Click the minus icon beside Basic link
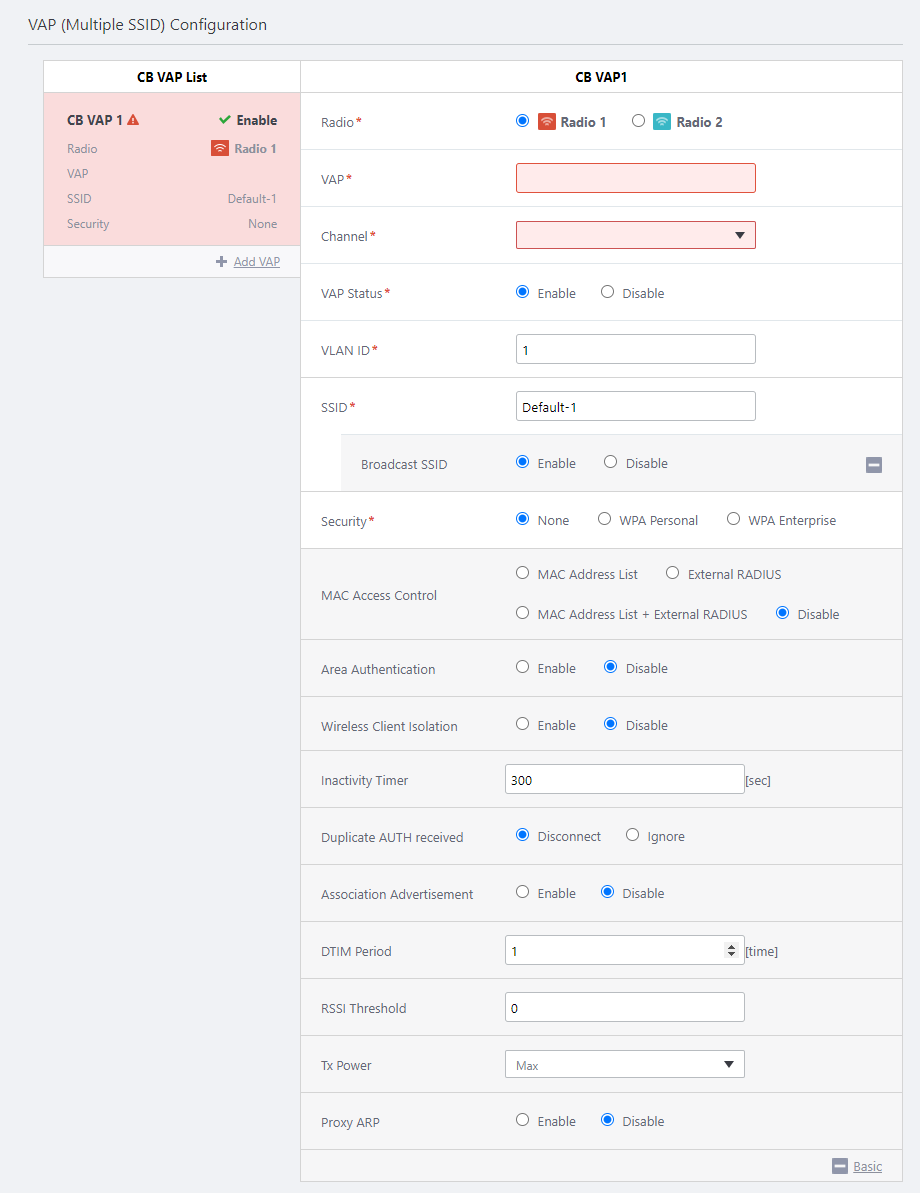 pyautogui.click(x=840, y=1166)
